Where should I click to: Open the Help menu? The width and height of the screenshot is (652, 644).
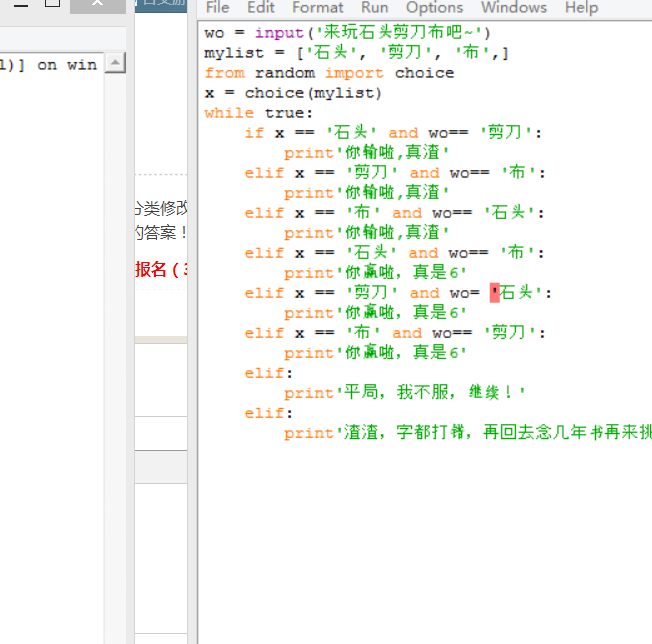[x=580, y=8]
